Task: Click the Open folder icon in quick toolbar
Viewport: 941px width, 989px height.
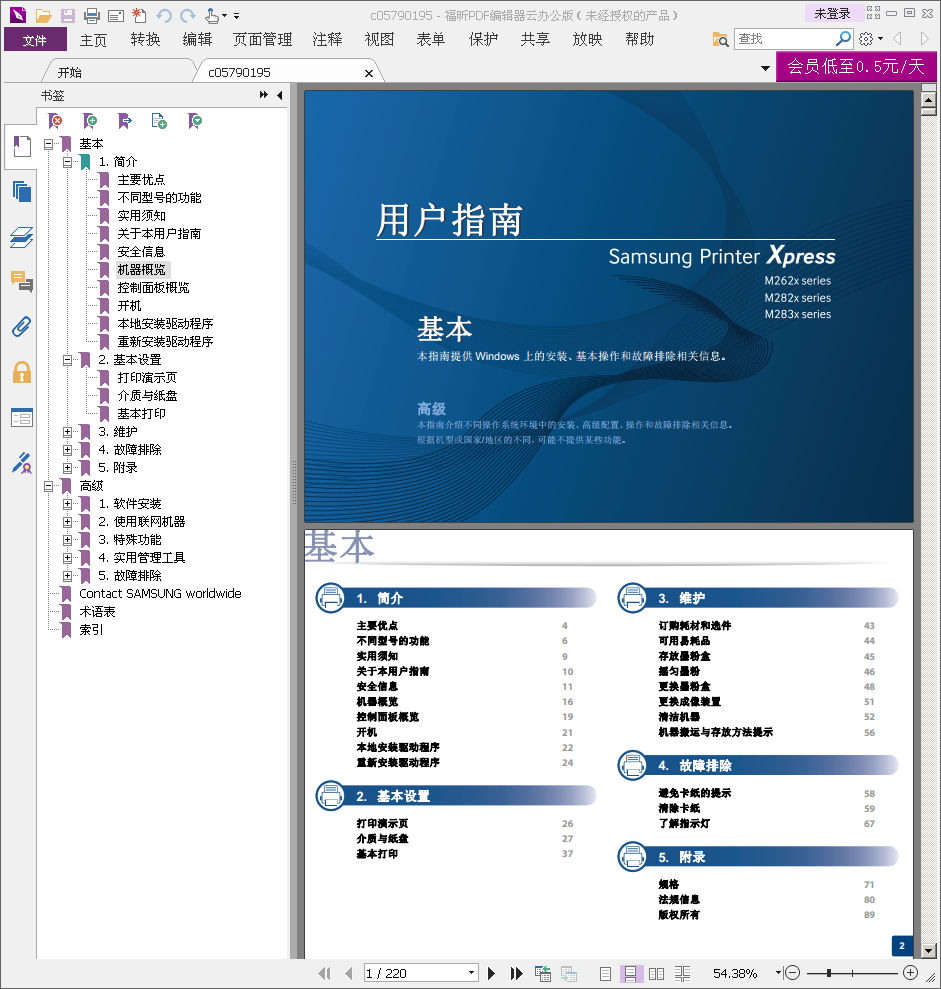Action: (x=43, y=15)
